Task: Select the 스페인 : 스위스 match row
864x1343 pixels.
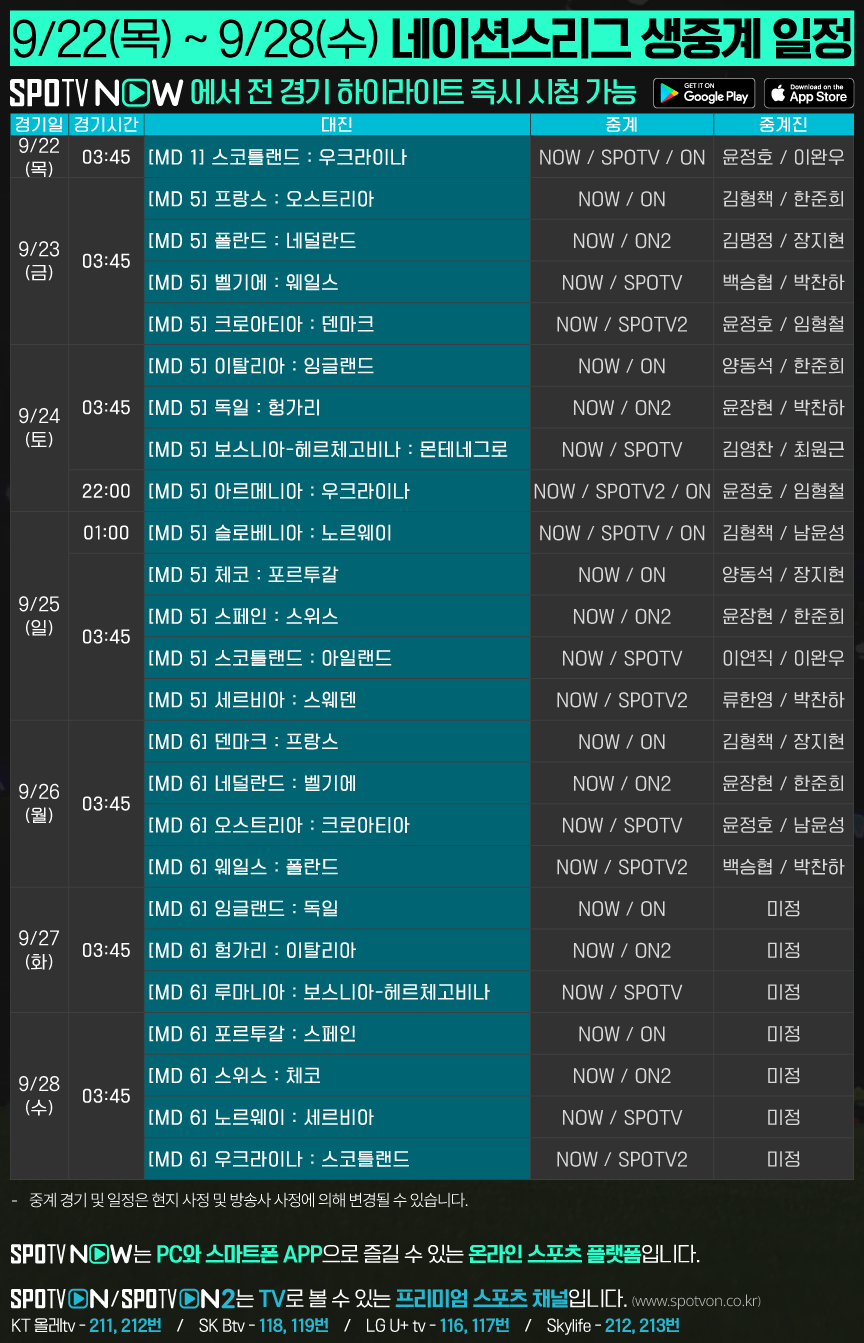Action: [337, 617]
